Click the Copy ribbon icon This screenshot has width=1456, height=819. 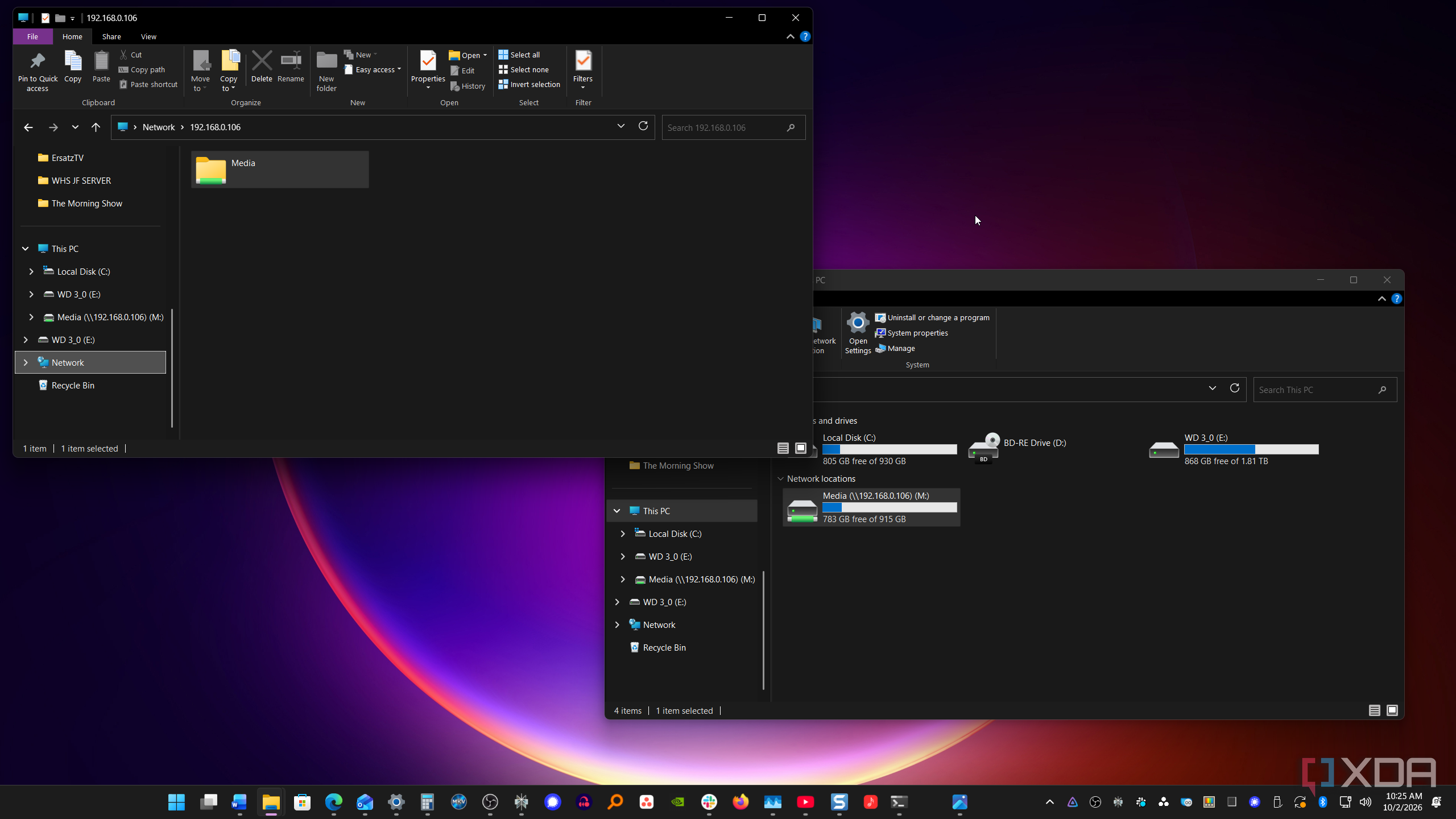click(x=73, y=61)
